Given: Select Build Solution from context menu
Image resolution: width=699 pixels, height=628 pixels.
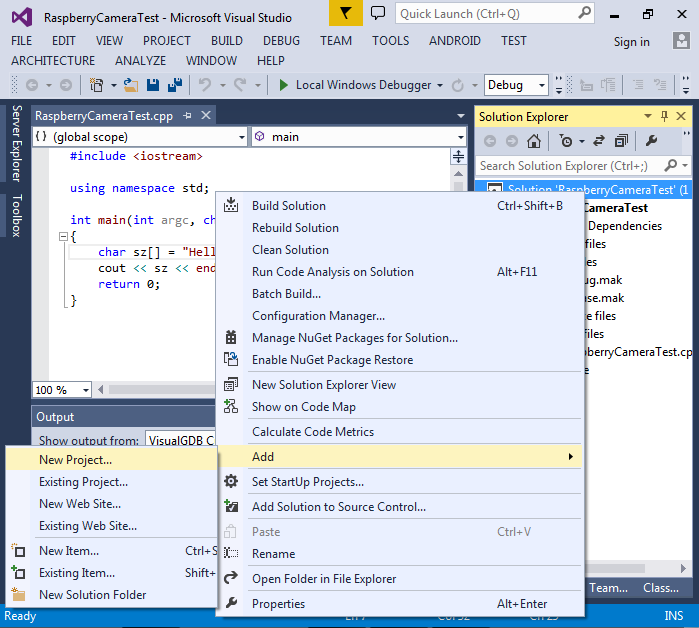Looking at the screenshot, I should (x=400, y=206).
